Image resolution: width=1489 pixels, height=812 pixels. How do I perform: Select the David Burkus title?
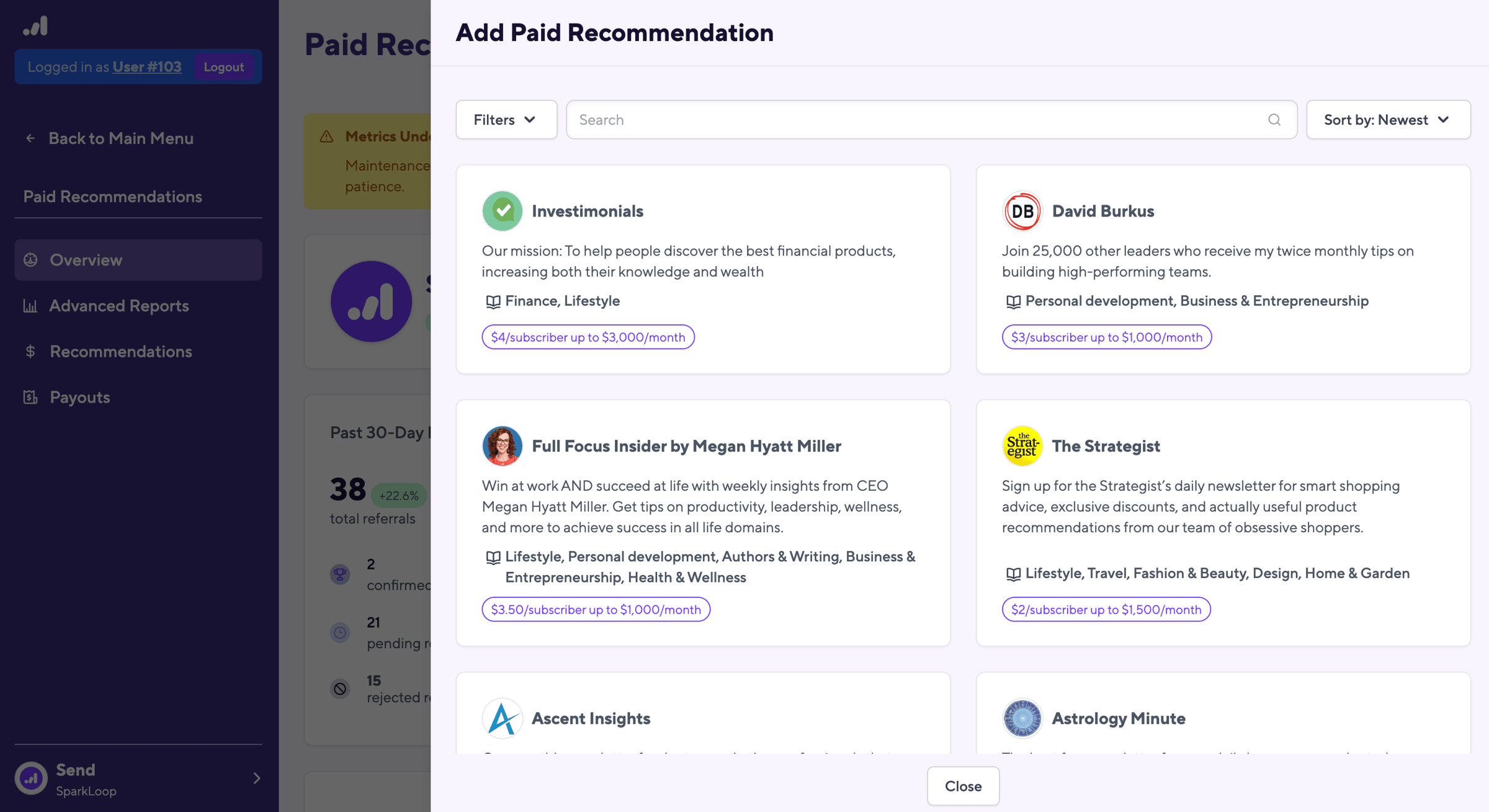(1103, 211)
